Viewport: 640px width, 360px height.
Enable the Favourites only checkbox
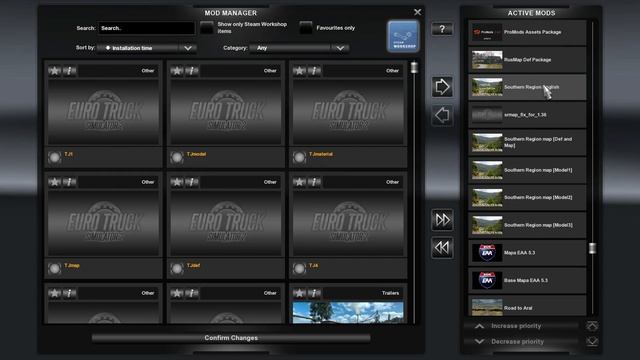[x=306, y=28]
